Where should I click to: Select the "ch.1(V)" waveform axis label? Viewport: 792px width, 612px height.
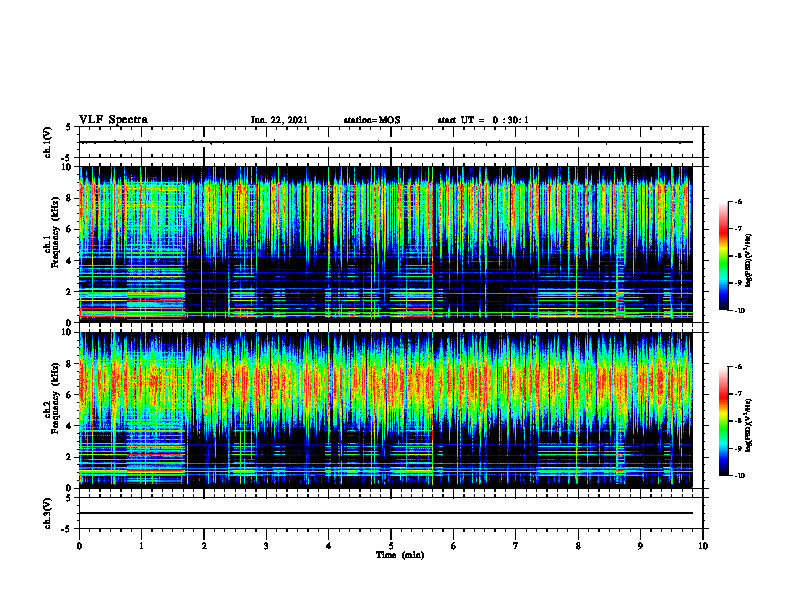click(47, 142)
